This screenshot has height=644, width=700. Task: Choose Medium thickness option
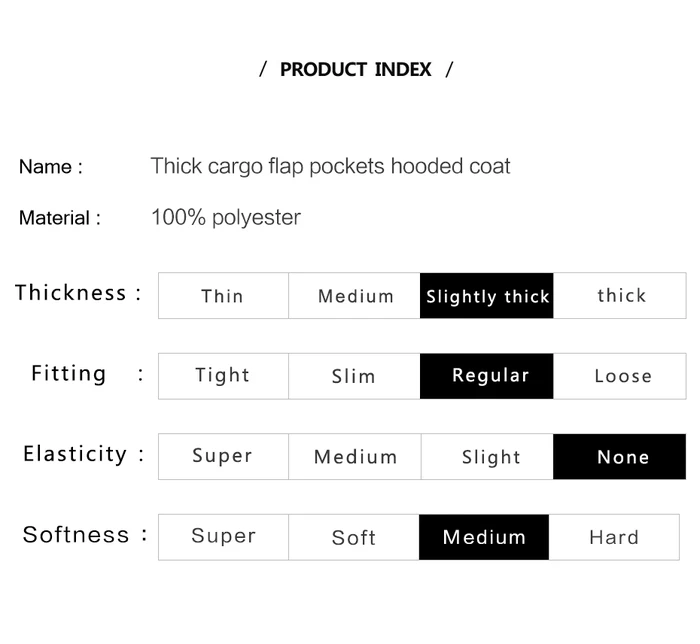pyautogui.click(x=354, y=295)
